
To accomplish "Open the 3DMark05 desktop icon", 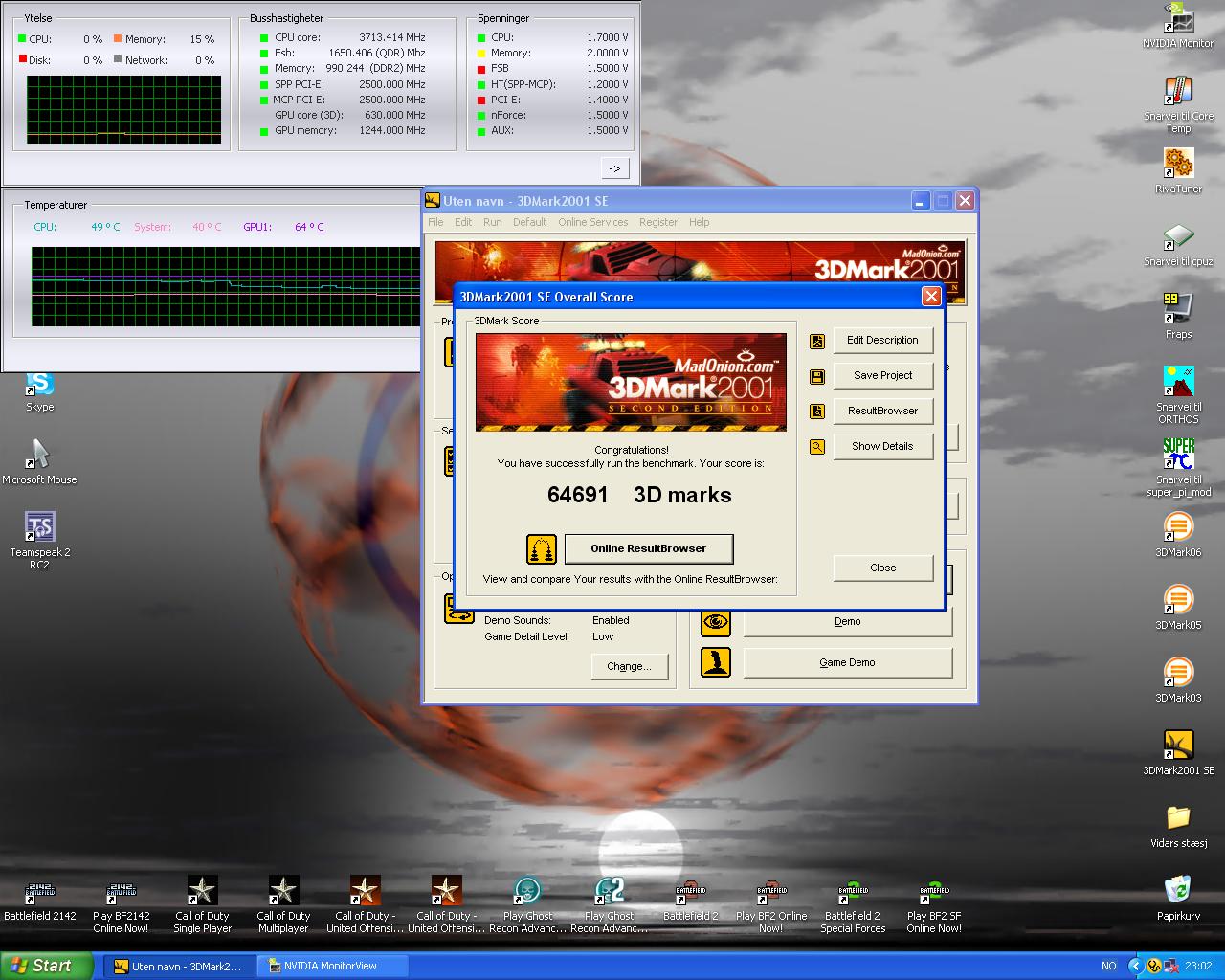I will pos(1178,601).
